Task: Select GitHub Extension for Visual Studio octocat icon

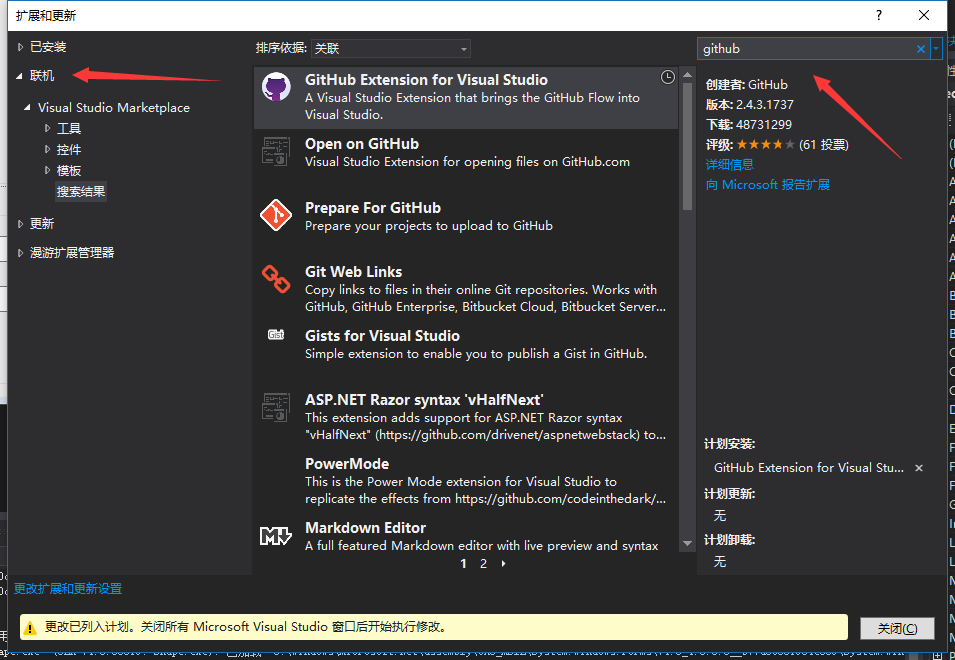Action: point(276,87)
